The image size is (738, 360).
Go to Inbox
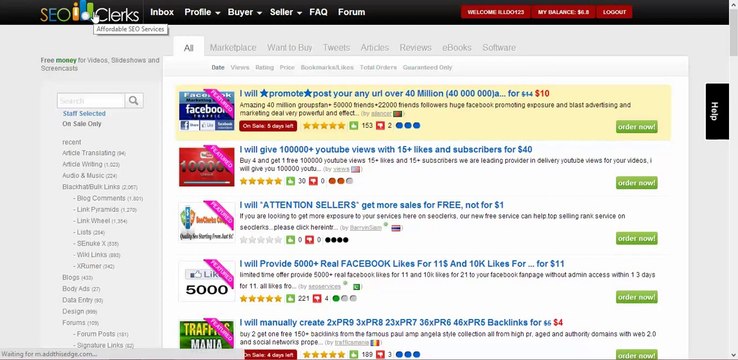click(x=162, y=12)
